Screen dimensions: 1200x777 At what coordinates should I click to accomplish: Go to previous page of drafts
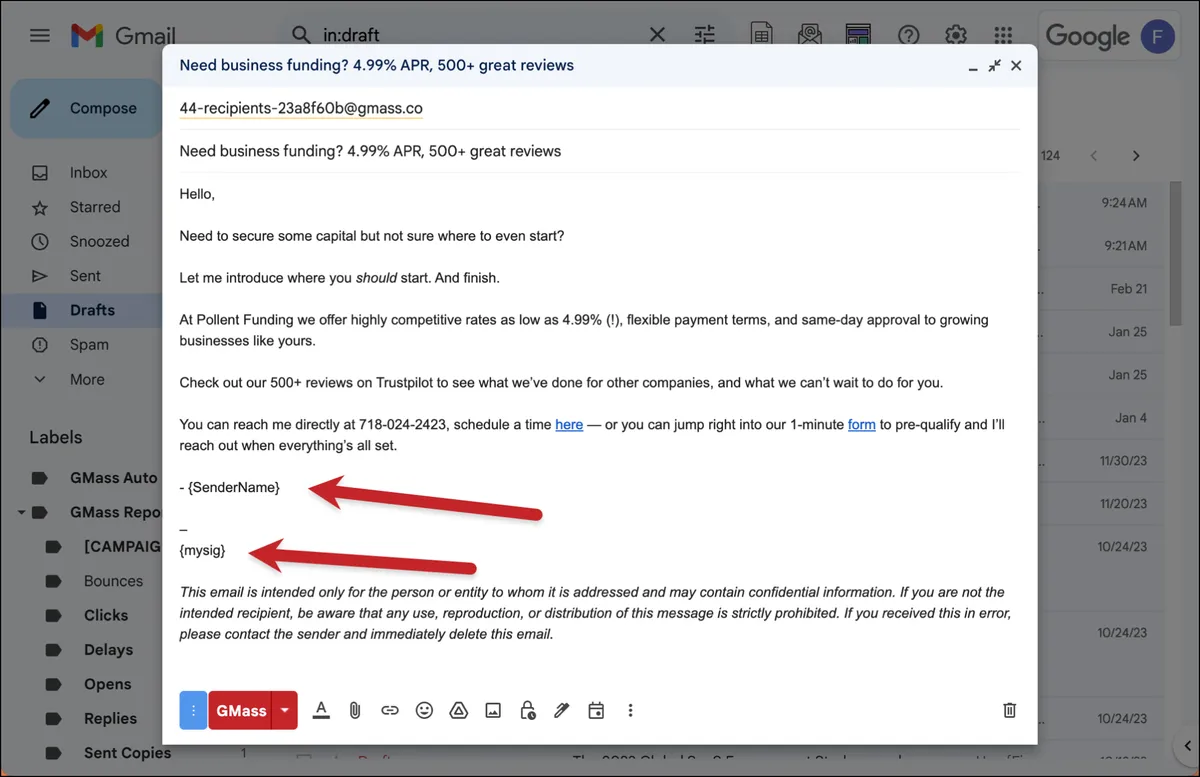coord(1094,156)
